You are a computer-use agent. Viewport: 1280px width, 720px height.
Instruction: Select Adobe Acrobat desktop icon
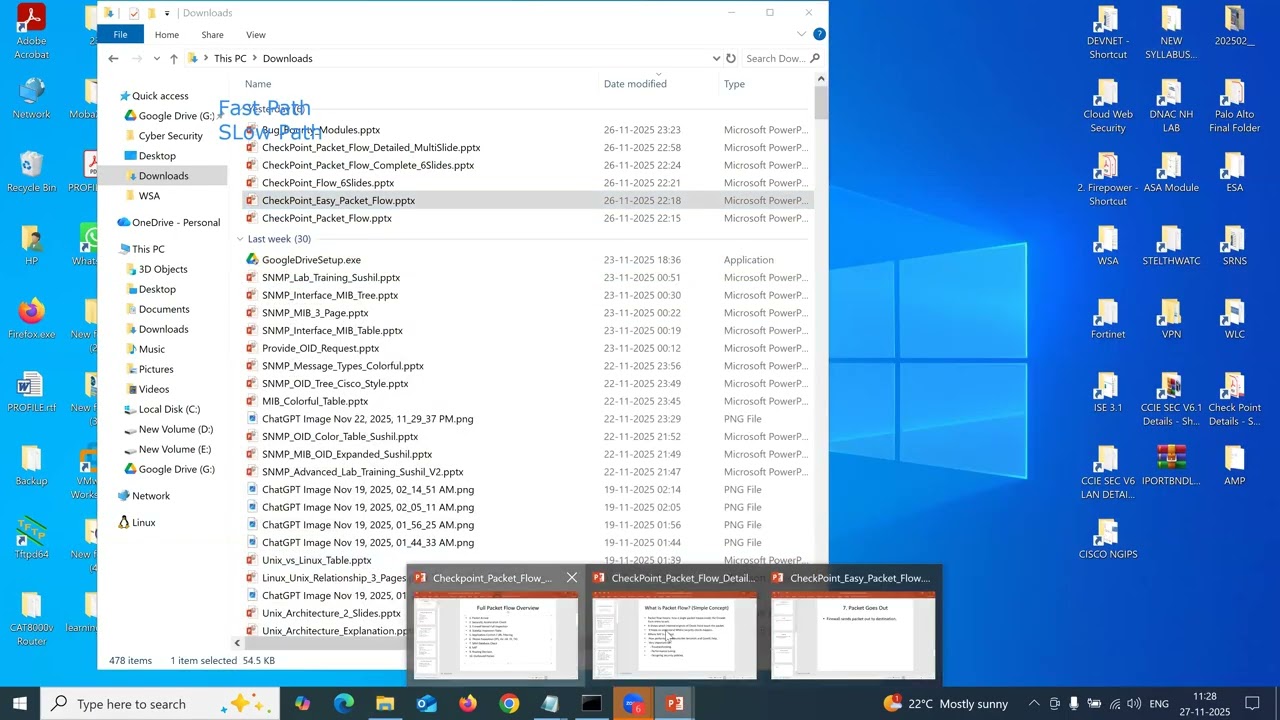31,32
